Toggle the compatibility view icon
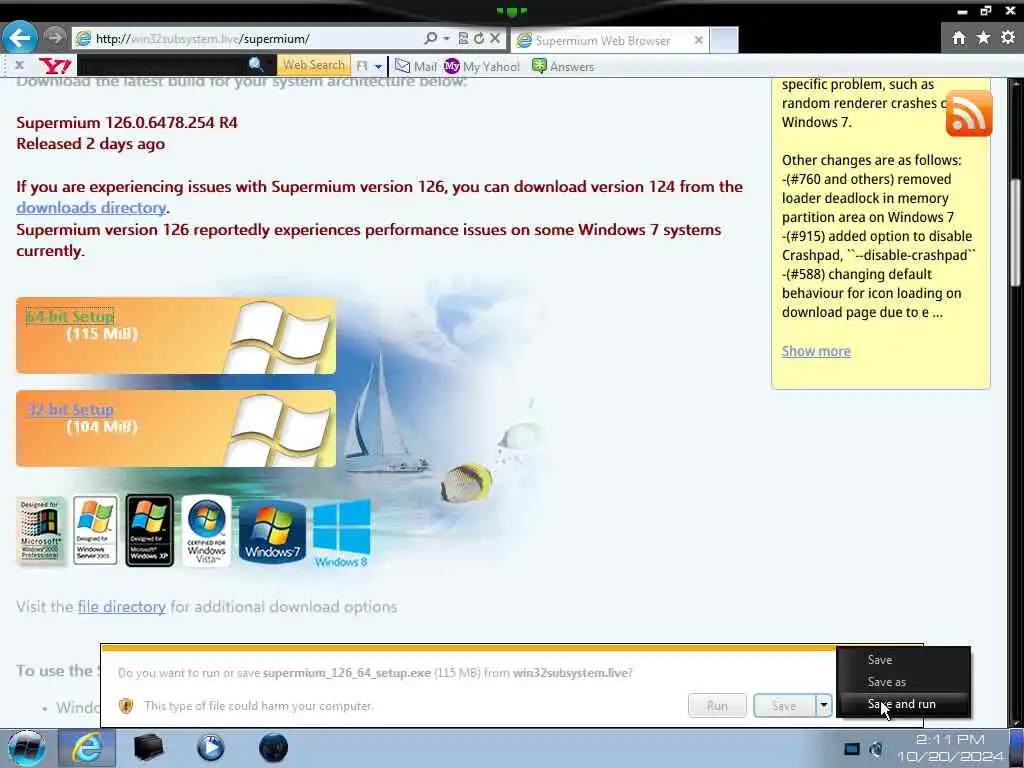The width and height of the screenshot is (1024, 768). (463, 39)
